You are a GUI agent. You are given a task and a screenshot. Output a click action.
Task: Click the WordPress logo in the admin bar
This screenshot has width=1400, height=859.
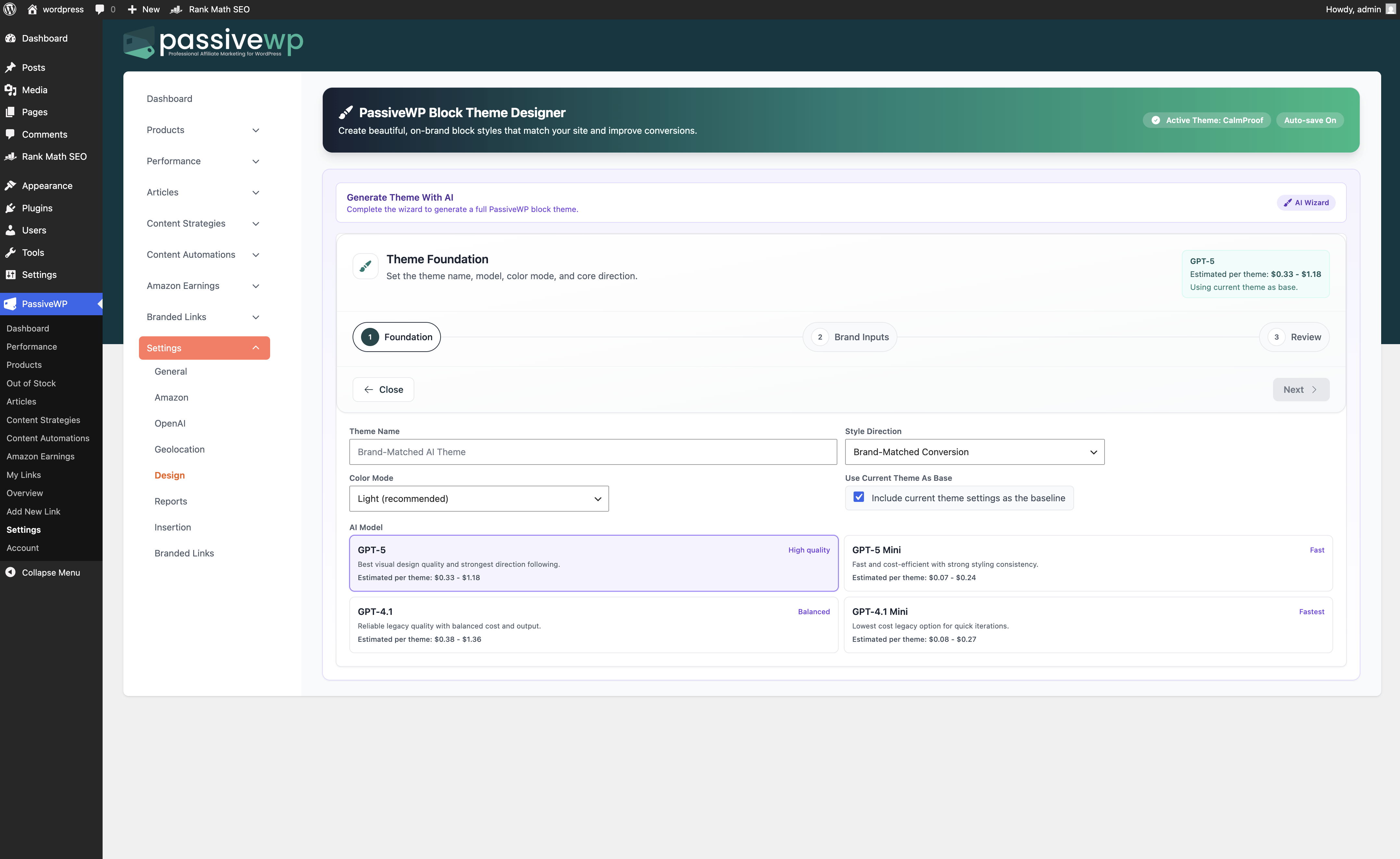point(10,9)
